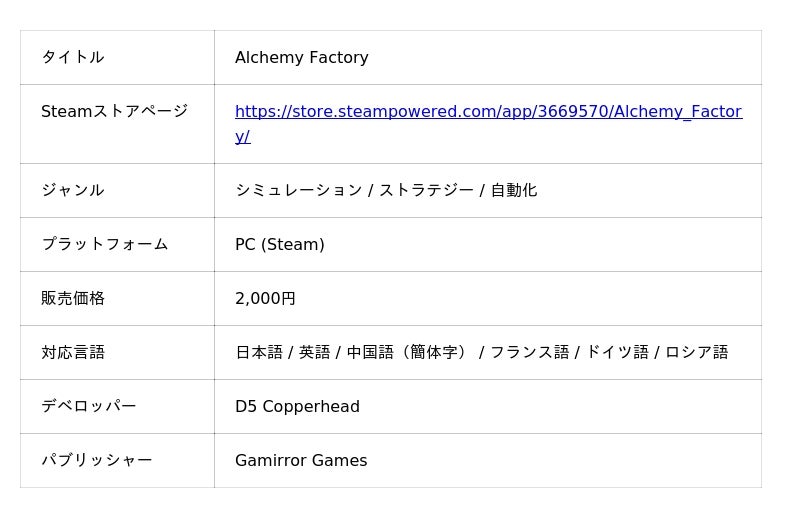The image size is (800, 518).
Task: Click the 2,000円 price value
Action: tap(265, 298)
